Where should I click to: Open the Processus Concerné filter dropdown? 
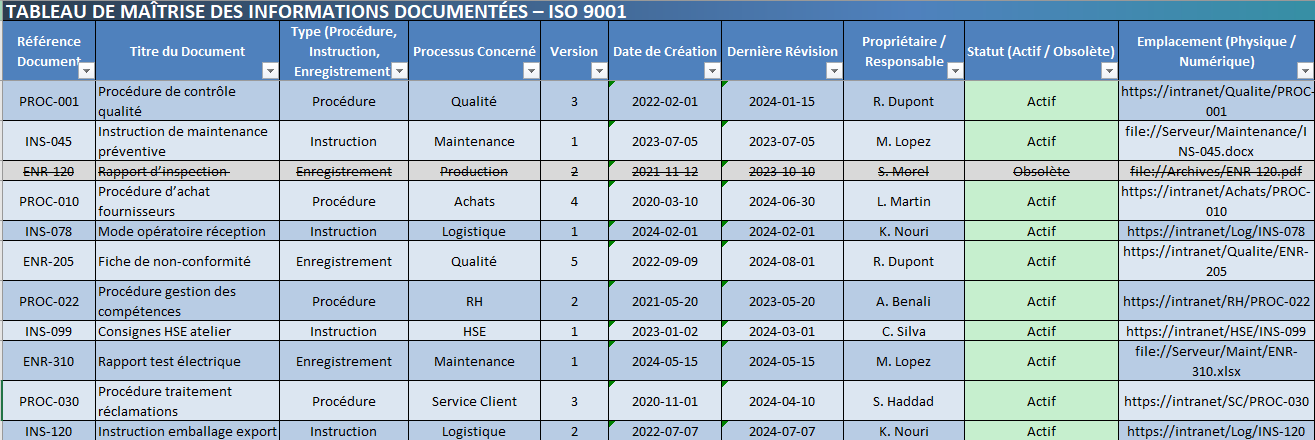tap(529, 70)
